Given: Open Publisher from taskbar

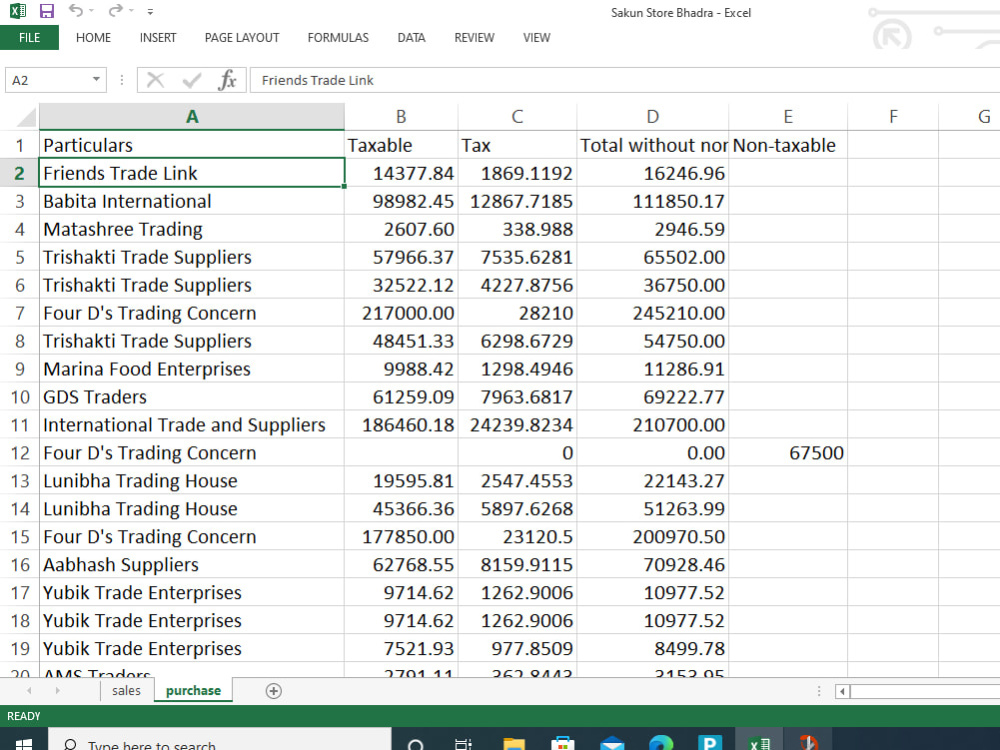Looking at the screenshot, I should click(710, 744).
